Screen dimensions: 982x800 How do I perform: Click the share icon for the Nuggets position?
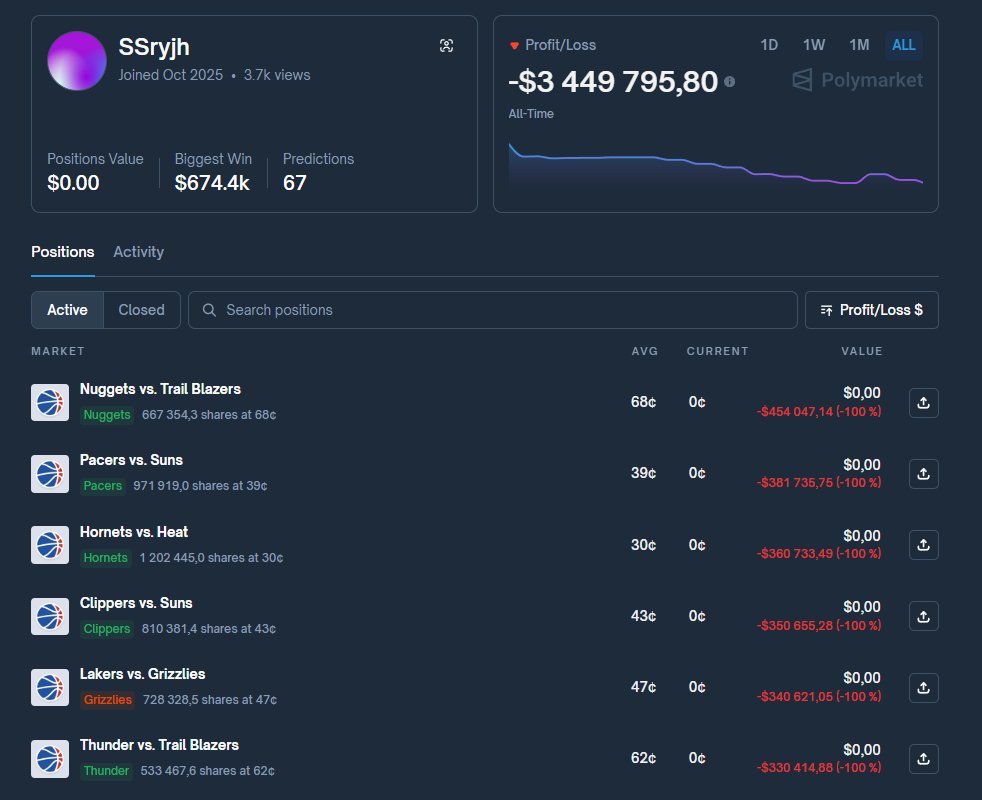pyautogui.click(x=923, y=402)
